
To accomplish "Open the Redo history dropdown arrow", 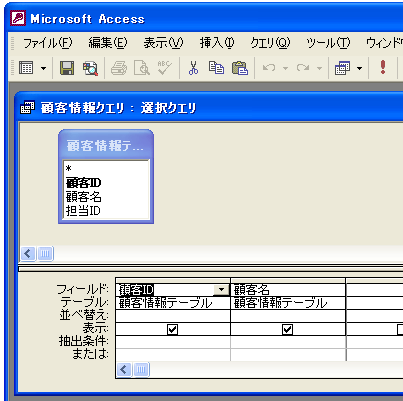I will pos(319,68).
